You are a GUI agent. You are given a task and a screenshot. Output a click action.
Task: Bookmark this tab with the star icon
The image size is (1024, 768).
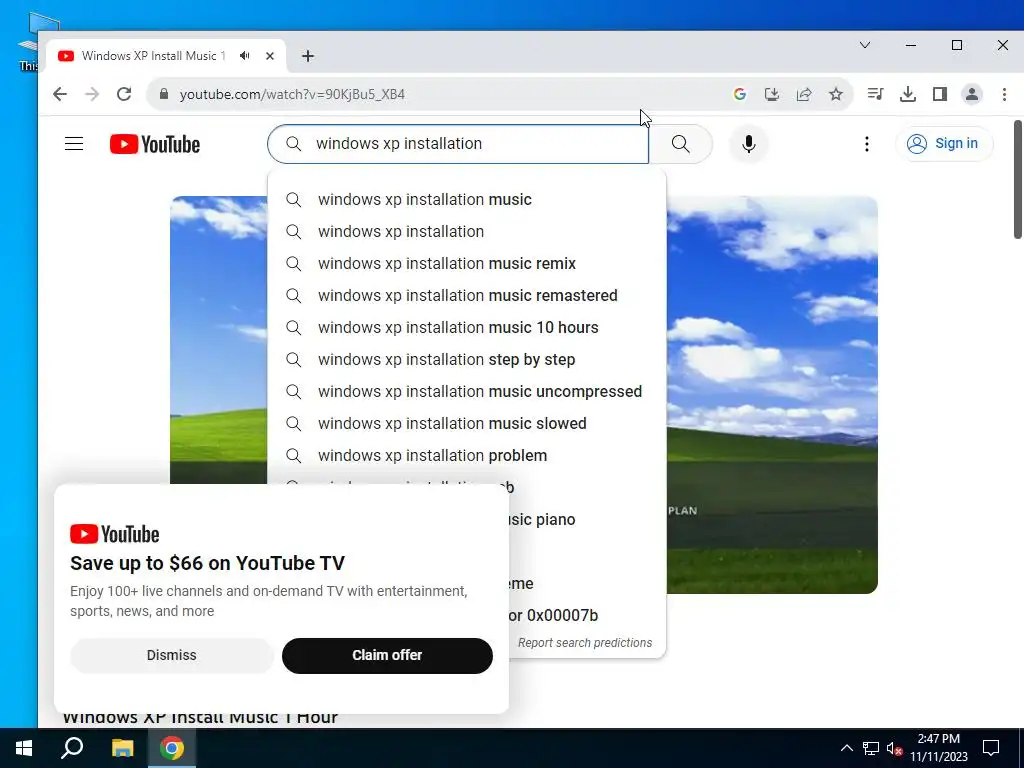836,94
